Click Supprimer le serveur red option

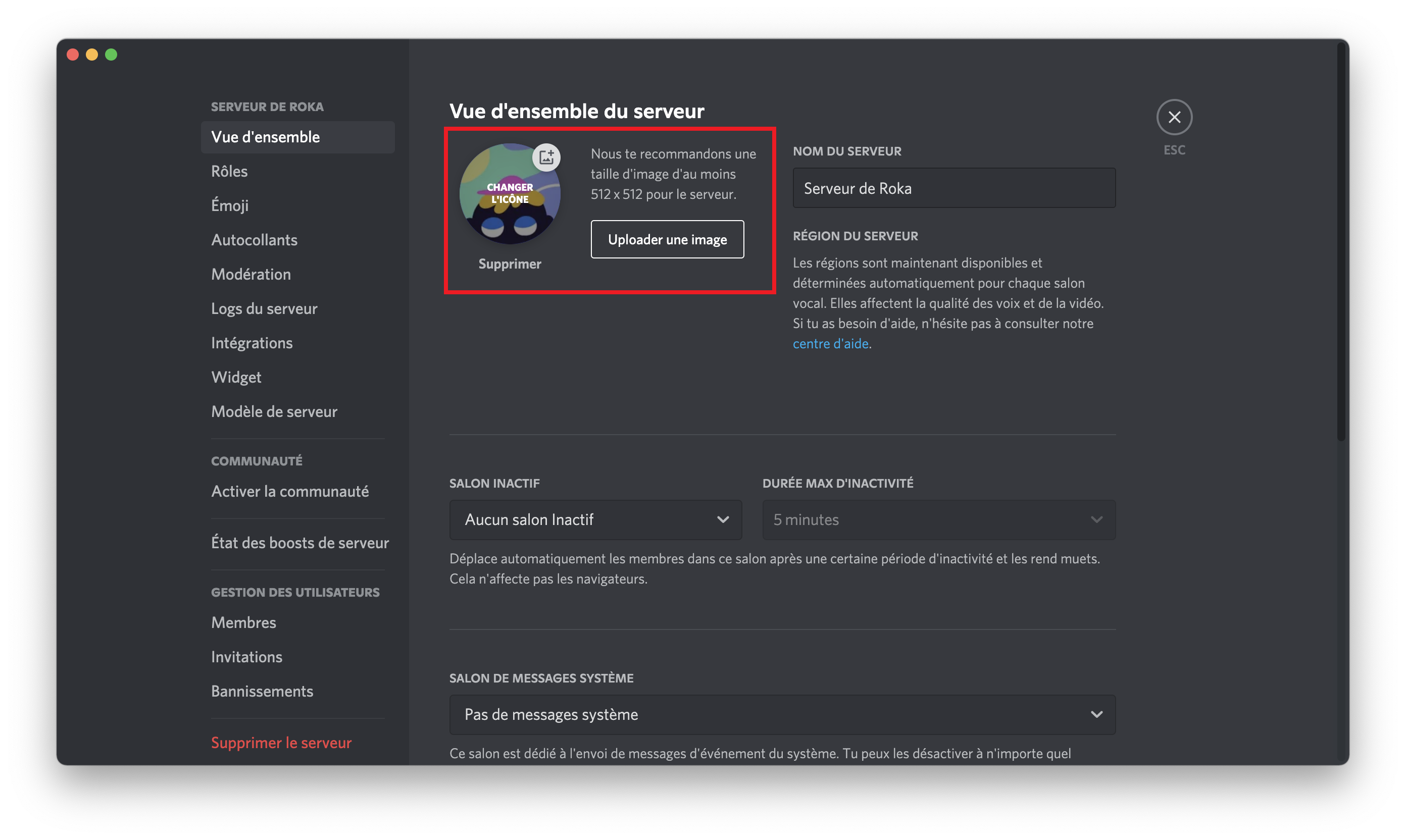tap(281, 742)
